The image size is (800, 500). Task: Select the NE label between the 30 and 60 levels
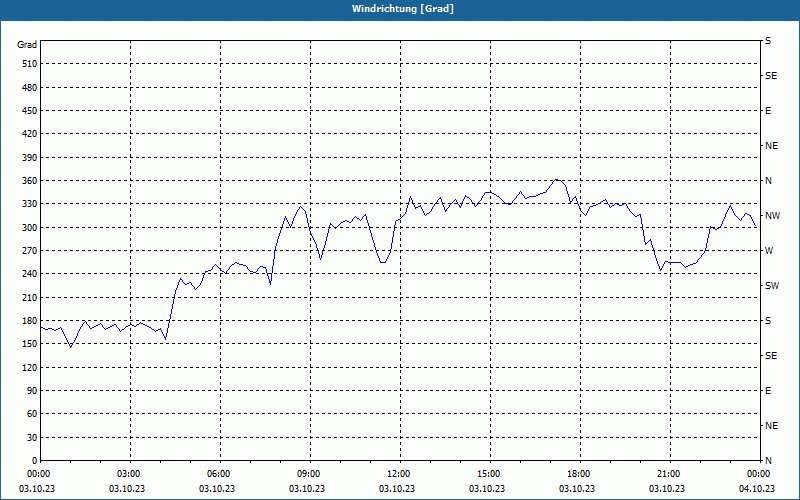click(771, 426)
